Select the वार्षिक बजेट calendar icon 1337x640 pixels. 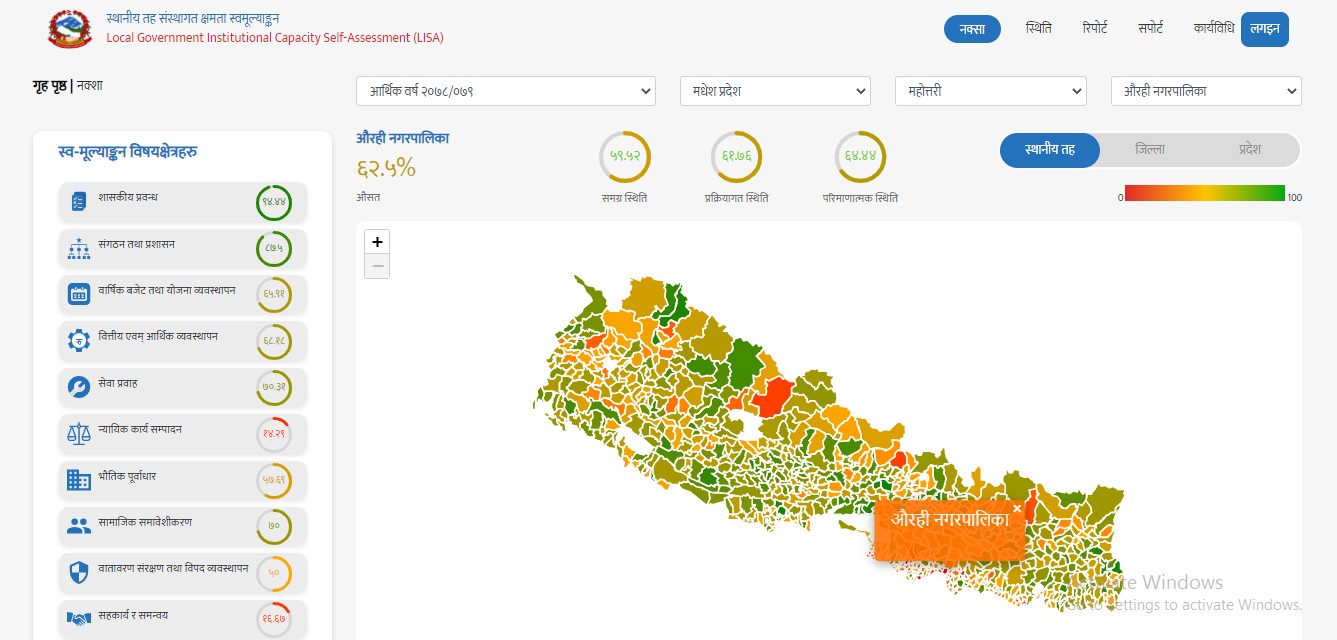click(79, 294)
